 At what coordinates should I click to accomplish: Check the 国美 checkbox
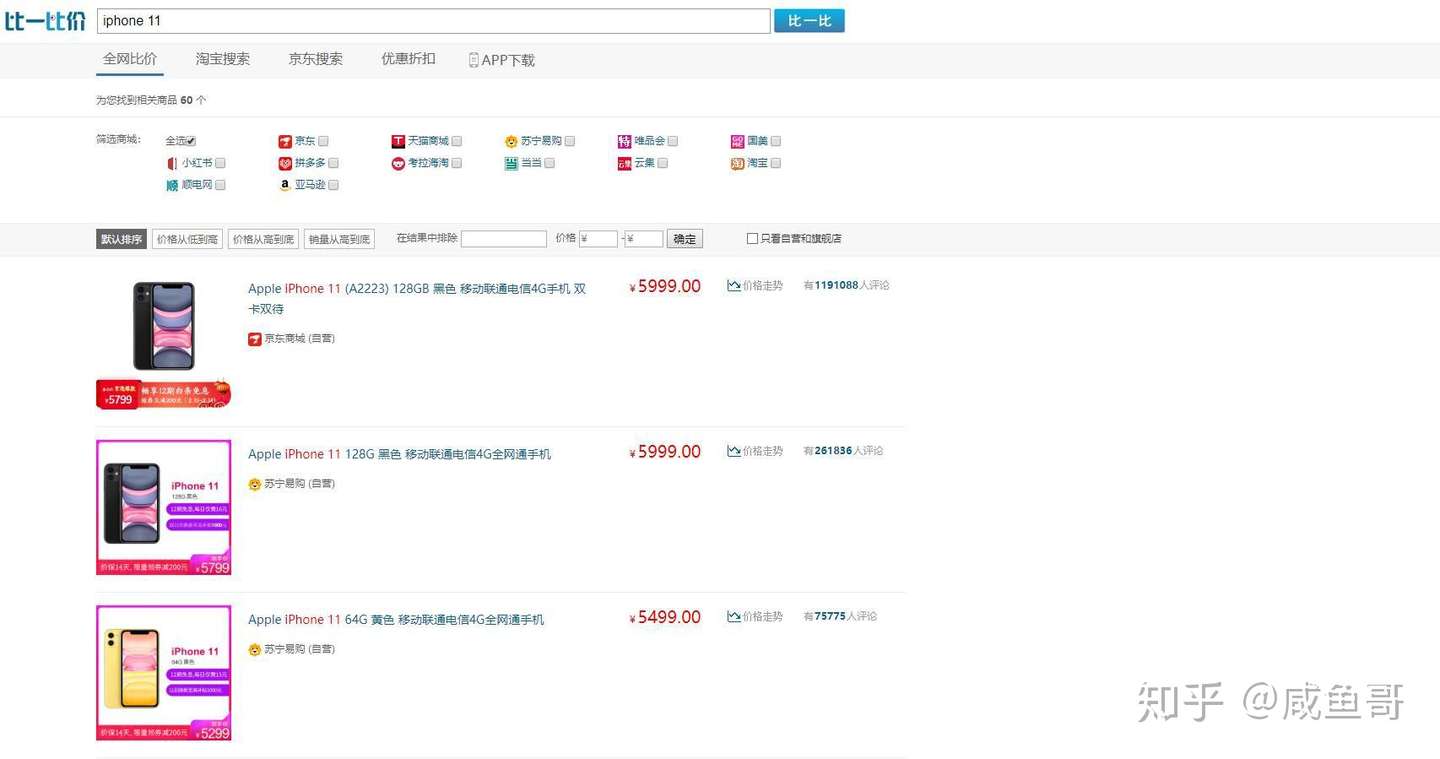coord(776,141)
